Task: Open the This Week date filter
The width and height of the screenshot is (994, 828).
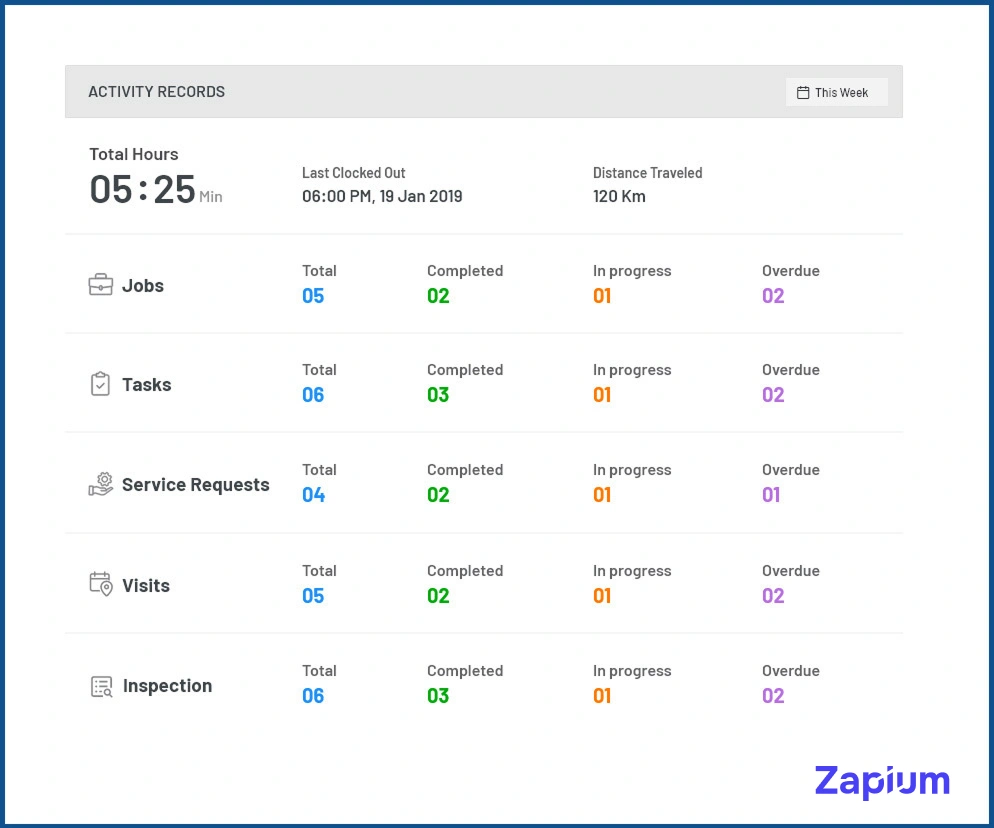Action: [x=836, y=93]
